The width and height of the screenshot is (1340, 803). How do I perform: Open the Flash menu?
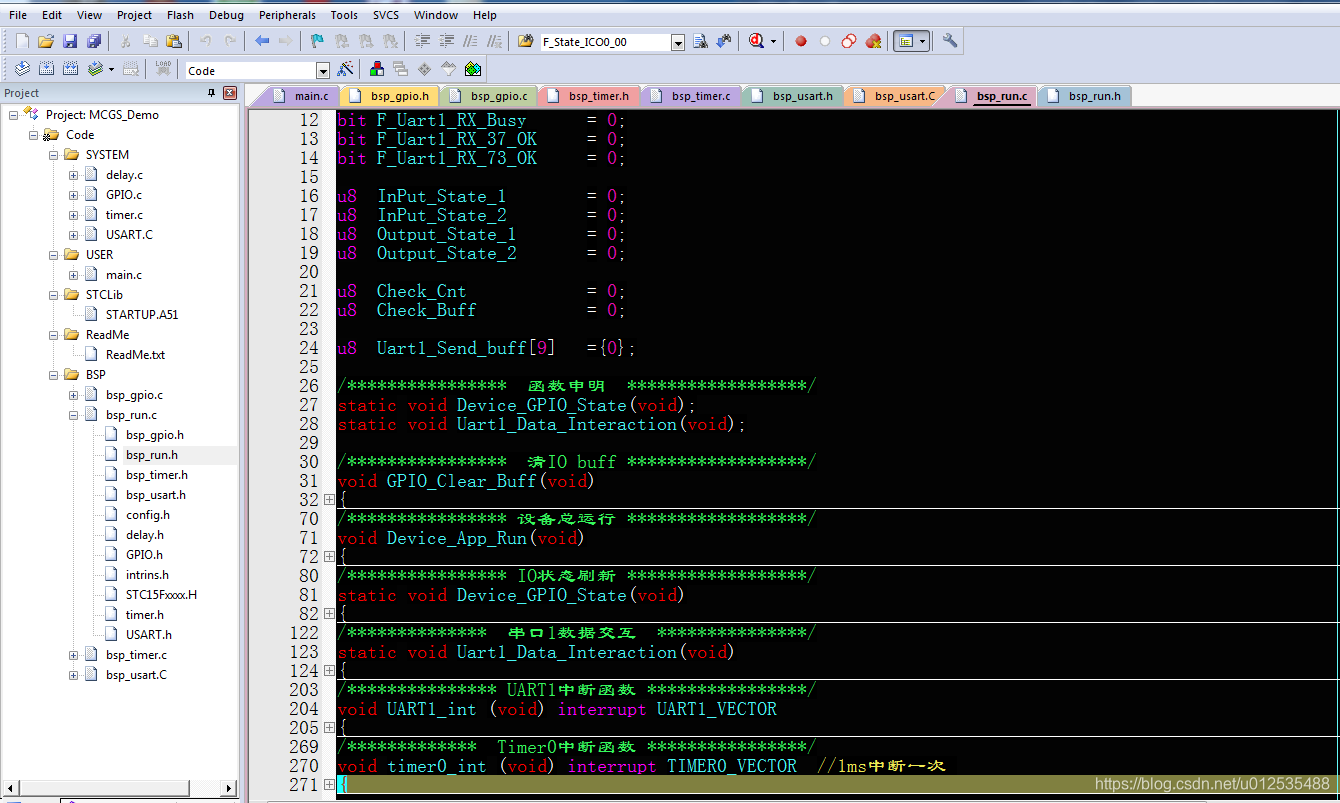[x=181, y=15]
